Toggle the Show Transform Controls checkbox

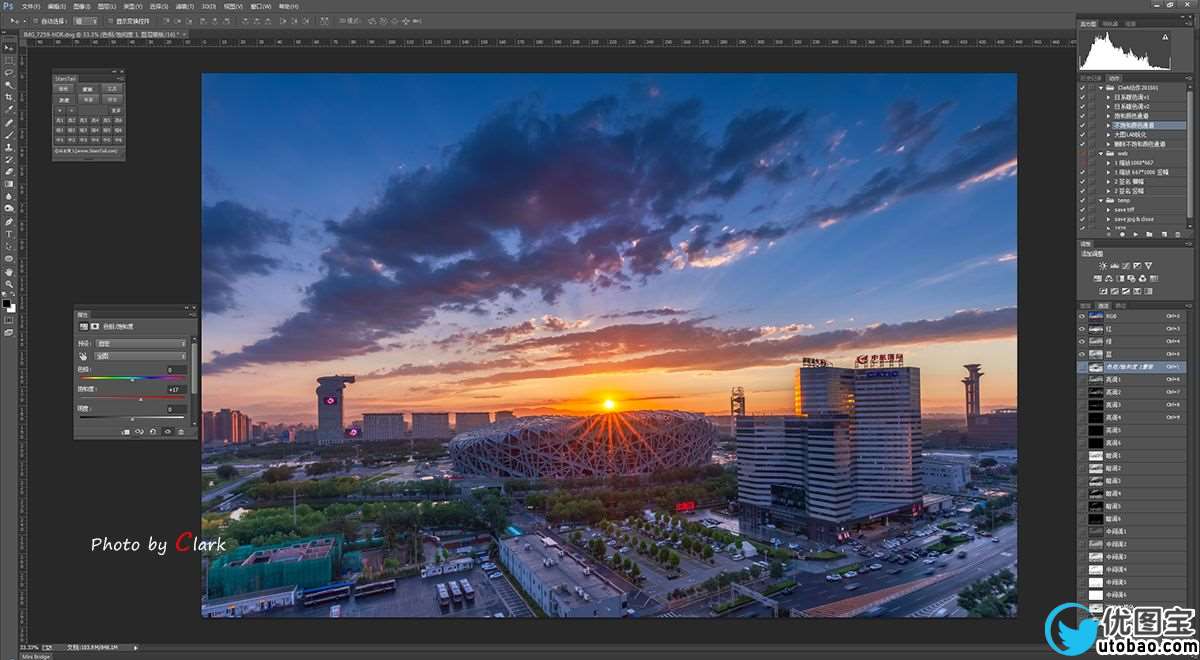110,20
